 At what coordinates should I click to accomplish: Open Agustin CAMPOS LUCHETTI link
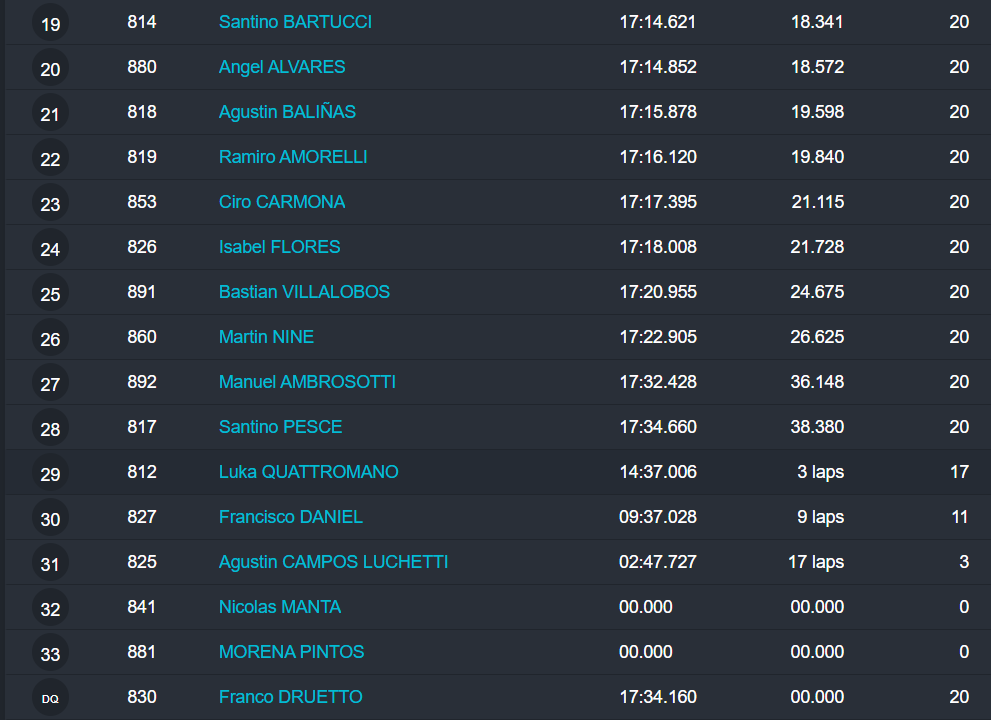pos(333,562)
